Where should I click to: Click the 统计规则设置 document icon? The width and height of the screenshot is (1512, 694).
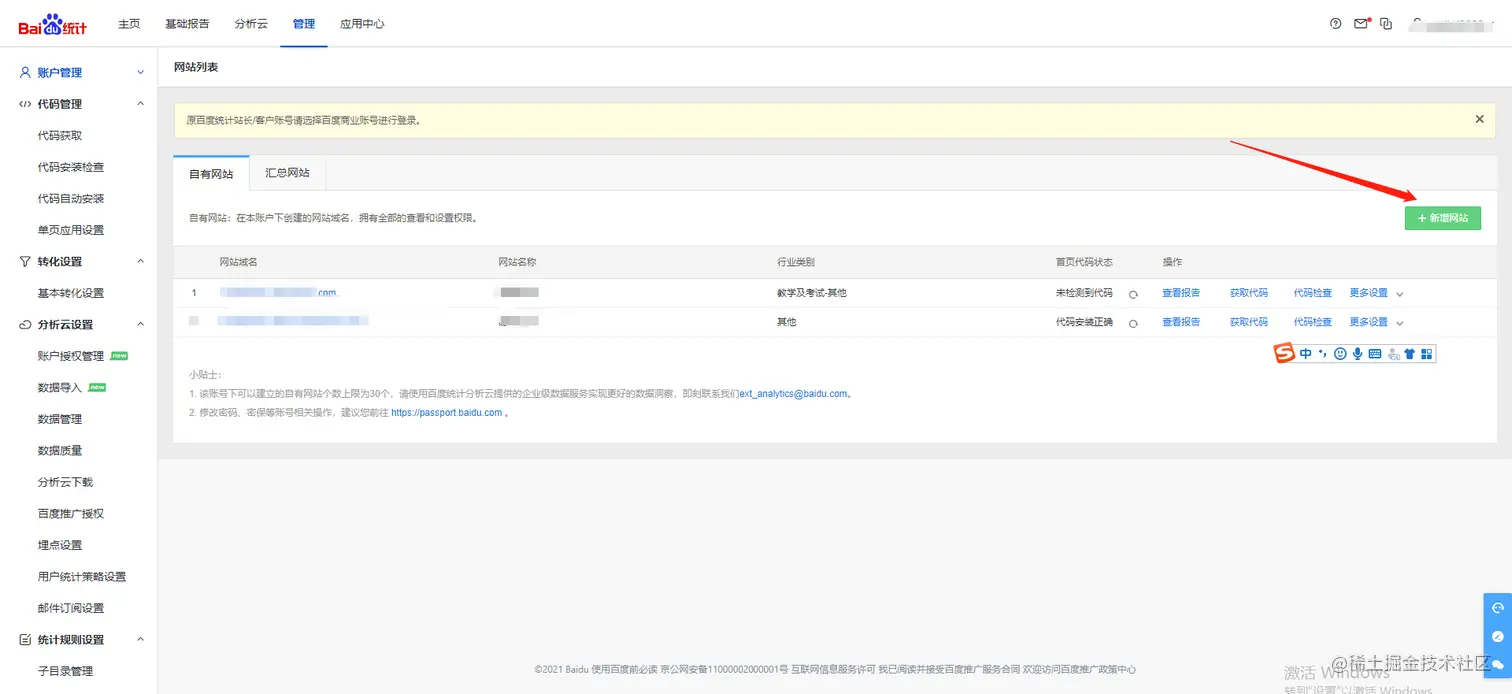pyautogui.click(x=26, y=640)
